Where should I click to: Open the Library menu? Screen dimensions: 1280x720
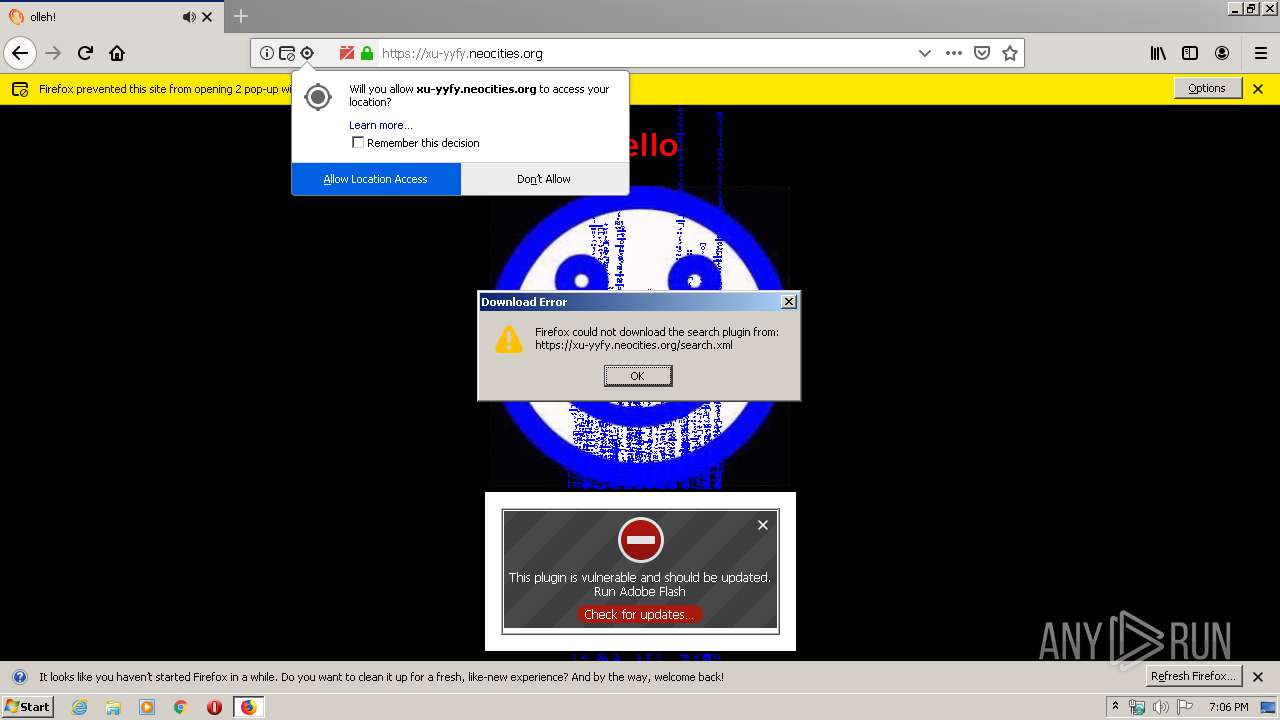[1158, 53]
